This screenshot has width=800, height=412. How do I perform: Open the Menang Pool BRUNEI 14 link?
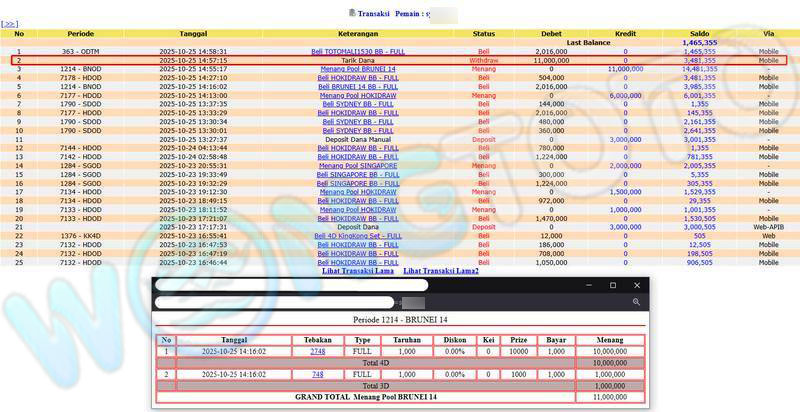[x=357, y=68]
